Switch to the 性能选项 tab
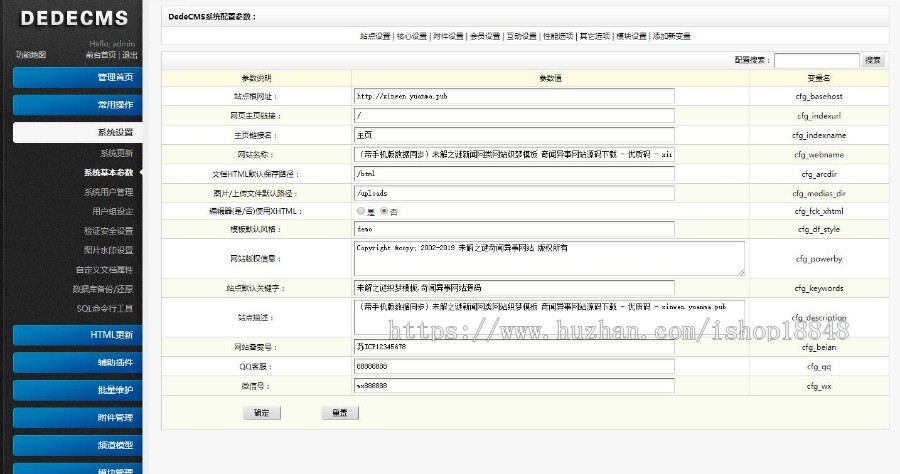The image size is (900, 474). pos(558,36)
